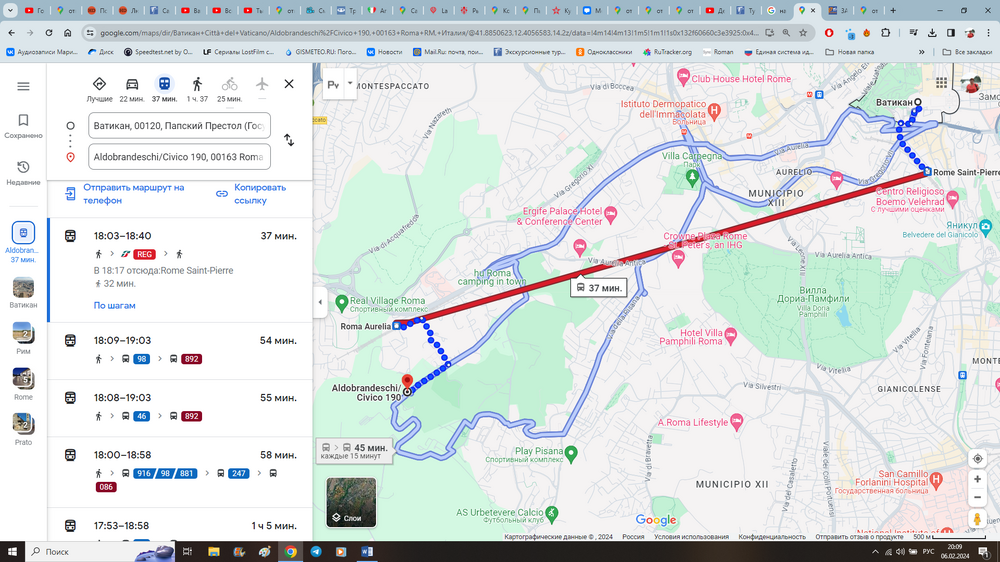
Task: Go back in browser
Action: [11, 33]
